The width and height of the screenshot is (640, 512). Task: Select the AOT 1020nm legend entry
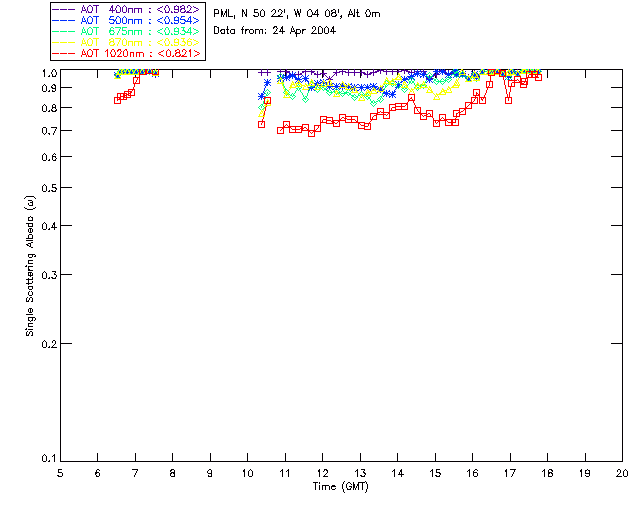pyautogui.click(x=127, y=53)
